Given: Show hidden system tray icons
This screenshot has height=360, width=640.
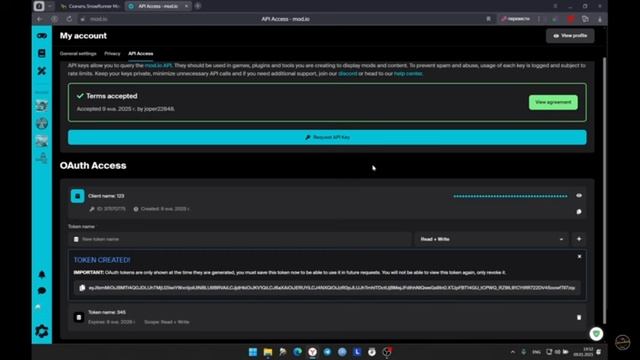Looking at the screenshot, I should [x=513, y=352].
